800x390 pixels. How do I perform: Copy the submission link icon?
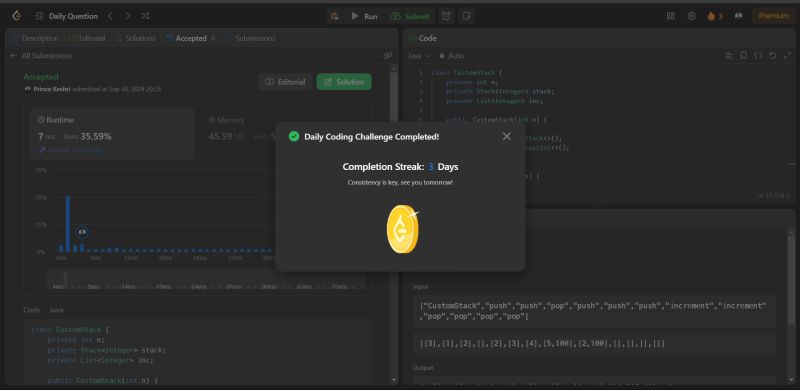pos(388,56)
